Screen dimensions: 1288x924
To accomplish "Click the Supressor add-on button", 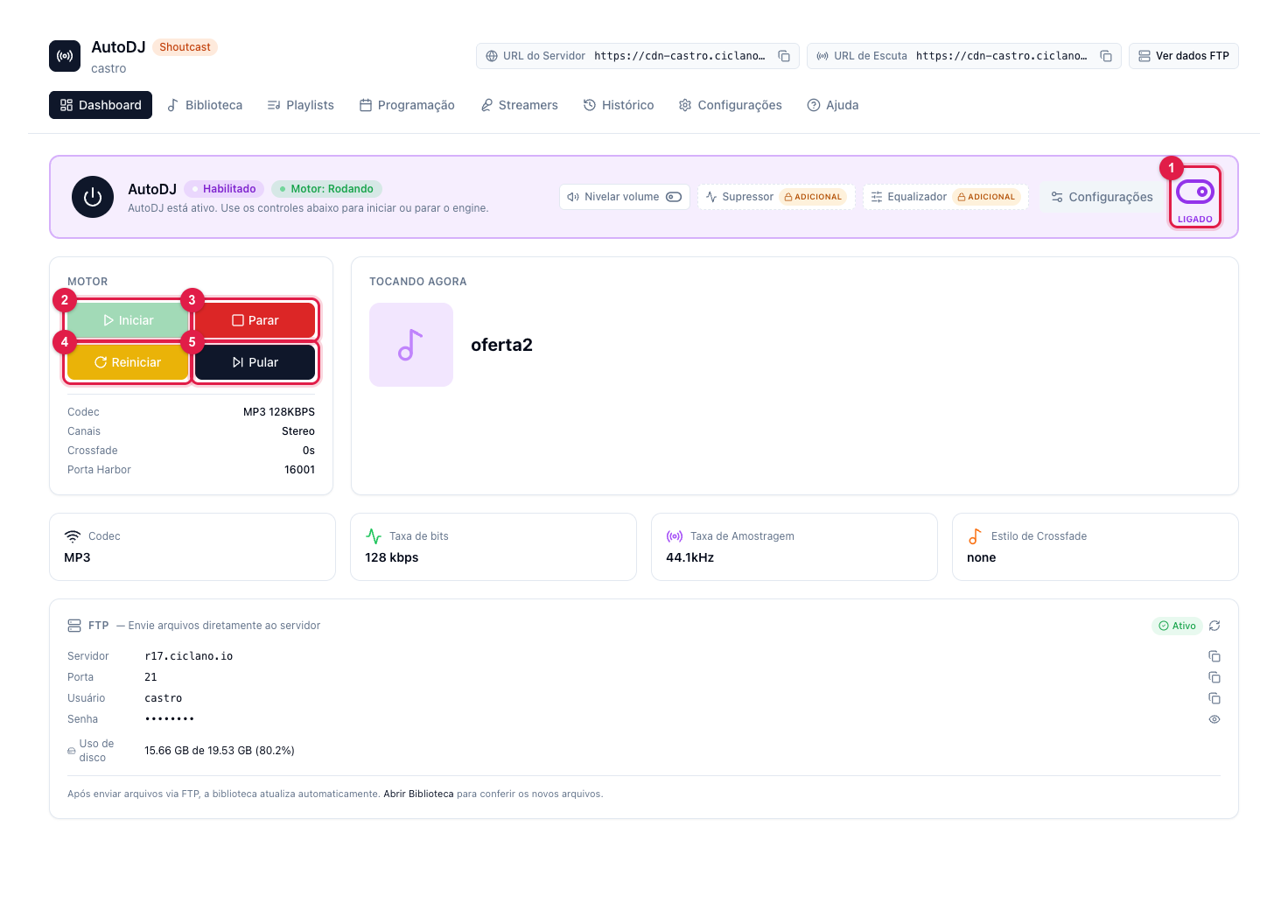I will pyautogui.click(x=775, y=197).
